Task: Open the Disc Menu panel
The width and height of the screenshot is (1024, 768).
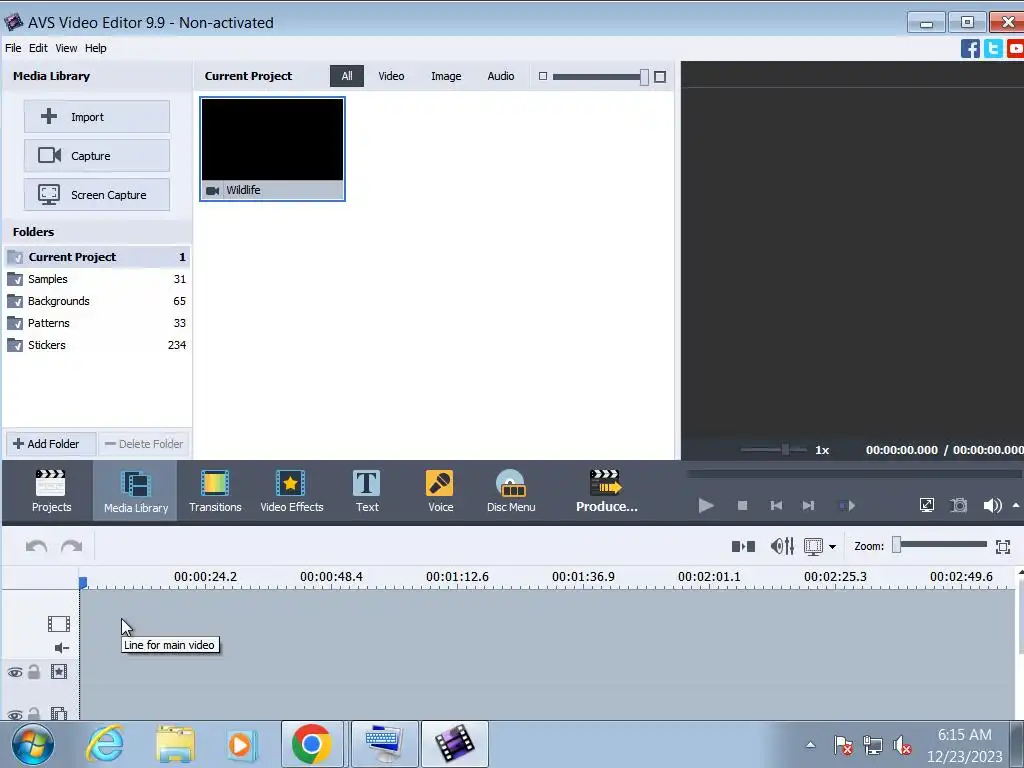Action: [511, 491]
